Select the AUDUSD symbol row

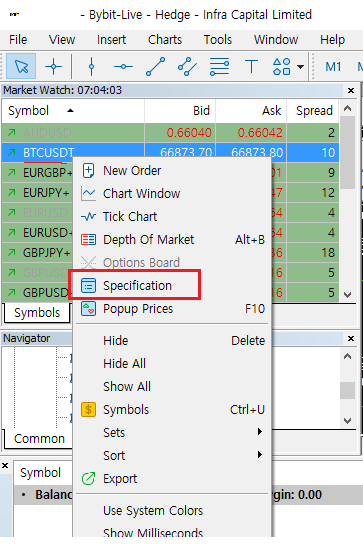(x=170, y=132)
